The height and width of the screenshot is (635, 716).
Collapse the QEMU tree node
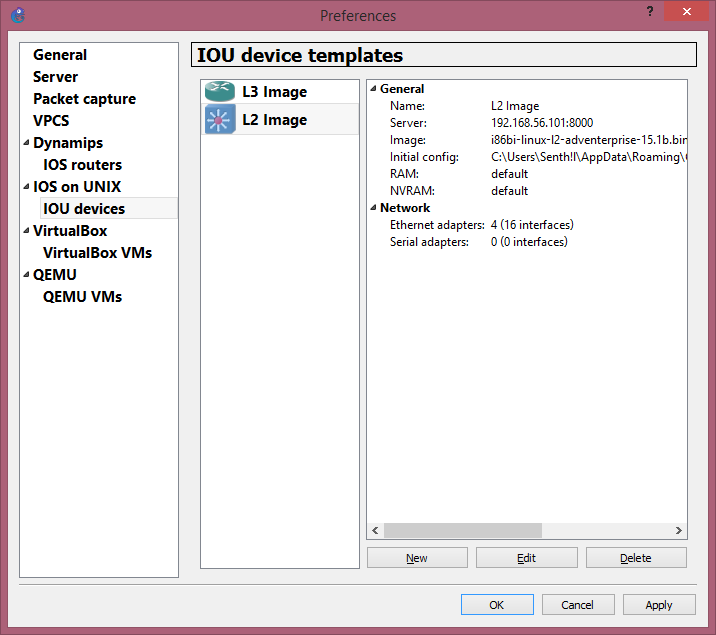(26, 275)
